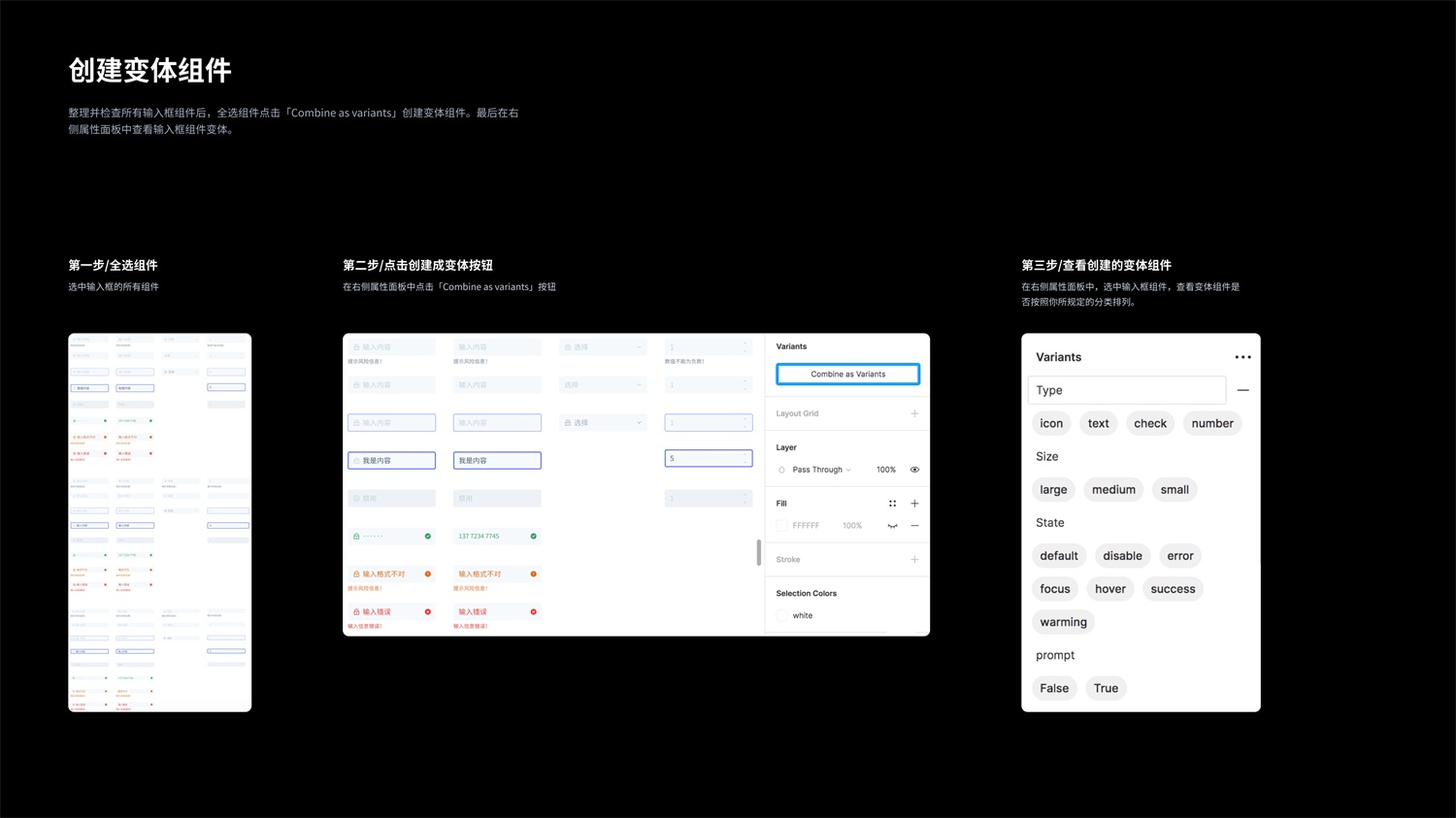This screenshot has height=818, width=1456.
Task: Click the minus to remove the Type property
Action: click(x=1243, y=390)
